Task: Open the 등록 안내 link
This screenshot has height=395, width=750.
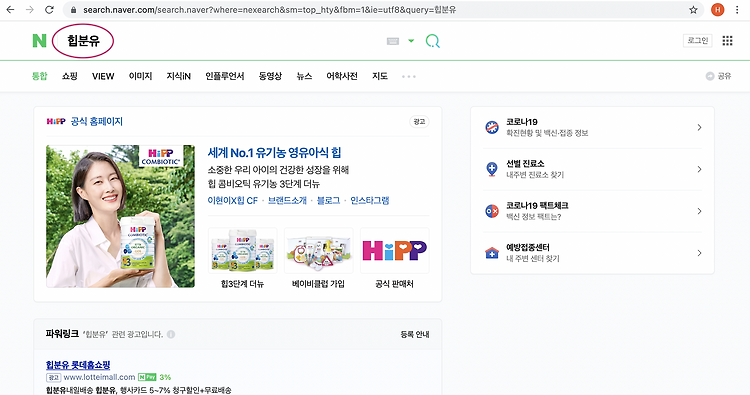Action: [415, 334]
